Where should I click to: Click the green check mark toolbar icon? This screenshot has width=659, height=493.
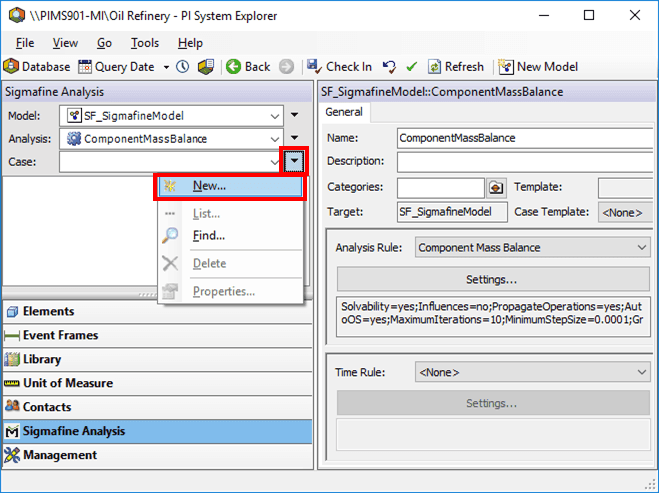tap(412, 66)
